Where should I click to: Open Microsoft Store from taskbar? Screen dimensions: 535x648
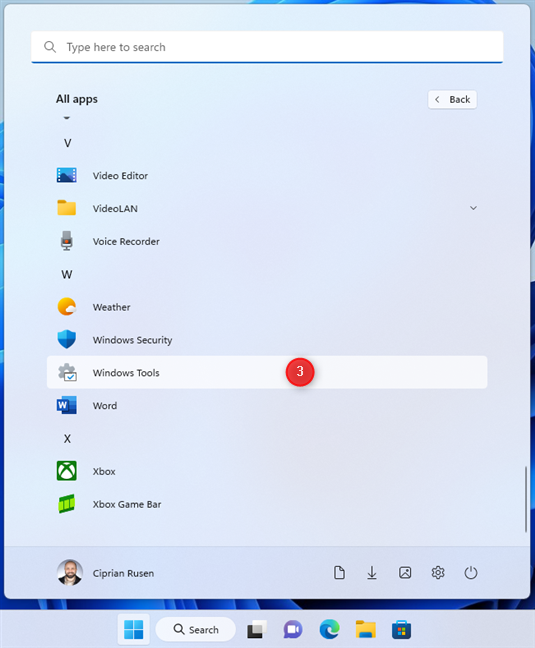point(402,629)
